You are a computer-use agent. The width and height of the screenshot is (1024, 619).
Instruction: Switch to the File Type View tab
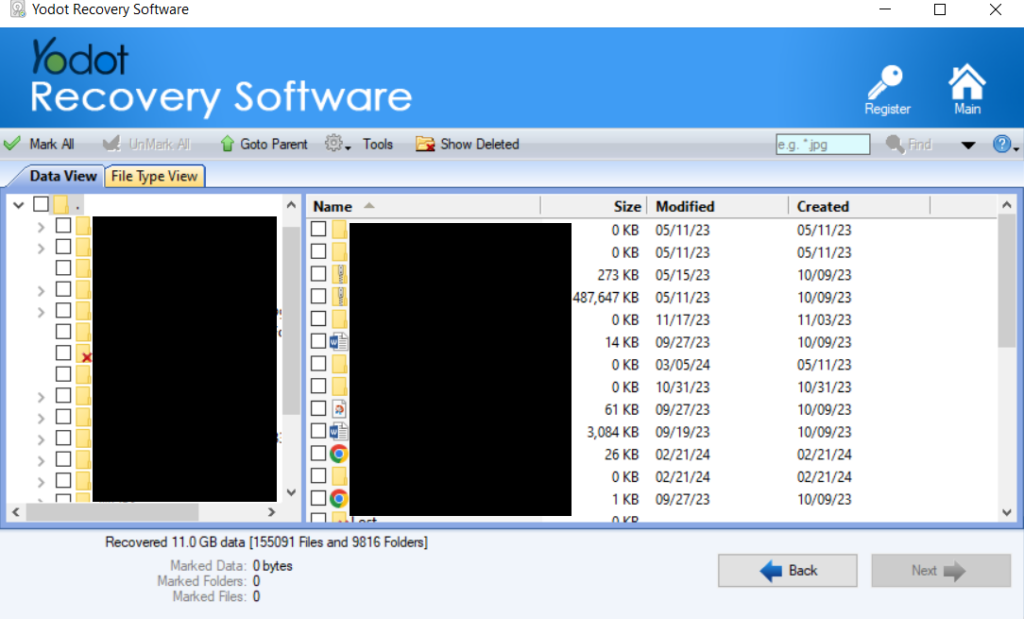click(154, 176)
